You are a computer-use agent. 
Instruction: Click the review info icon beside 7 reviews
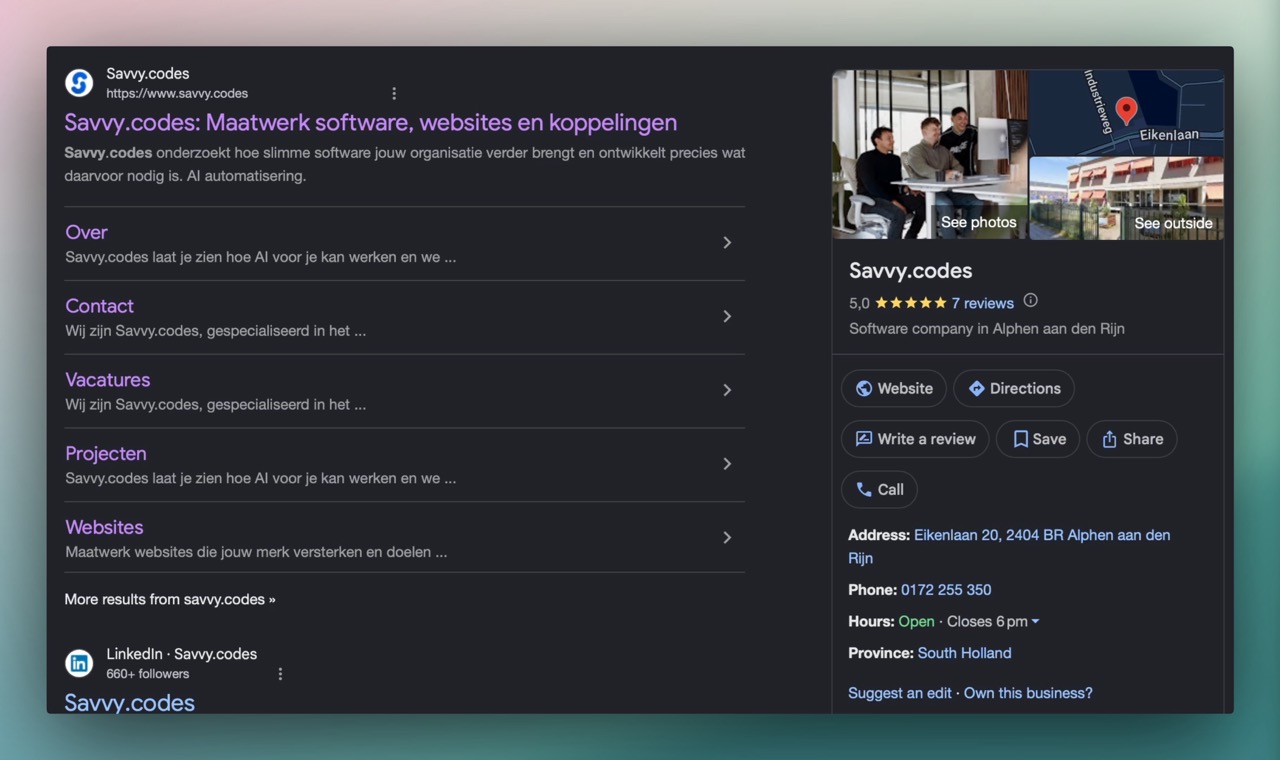click(x=1031, y=301)
